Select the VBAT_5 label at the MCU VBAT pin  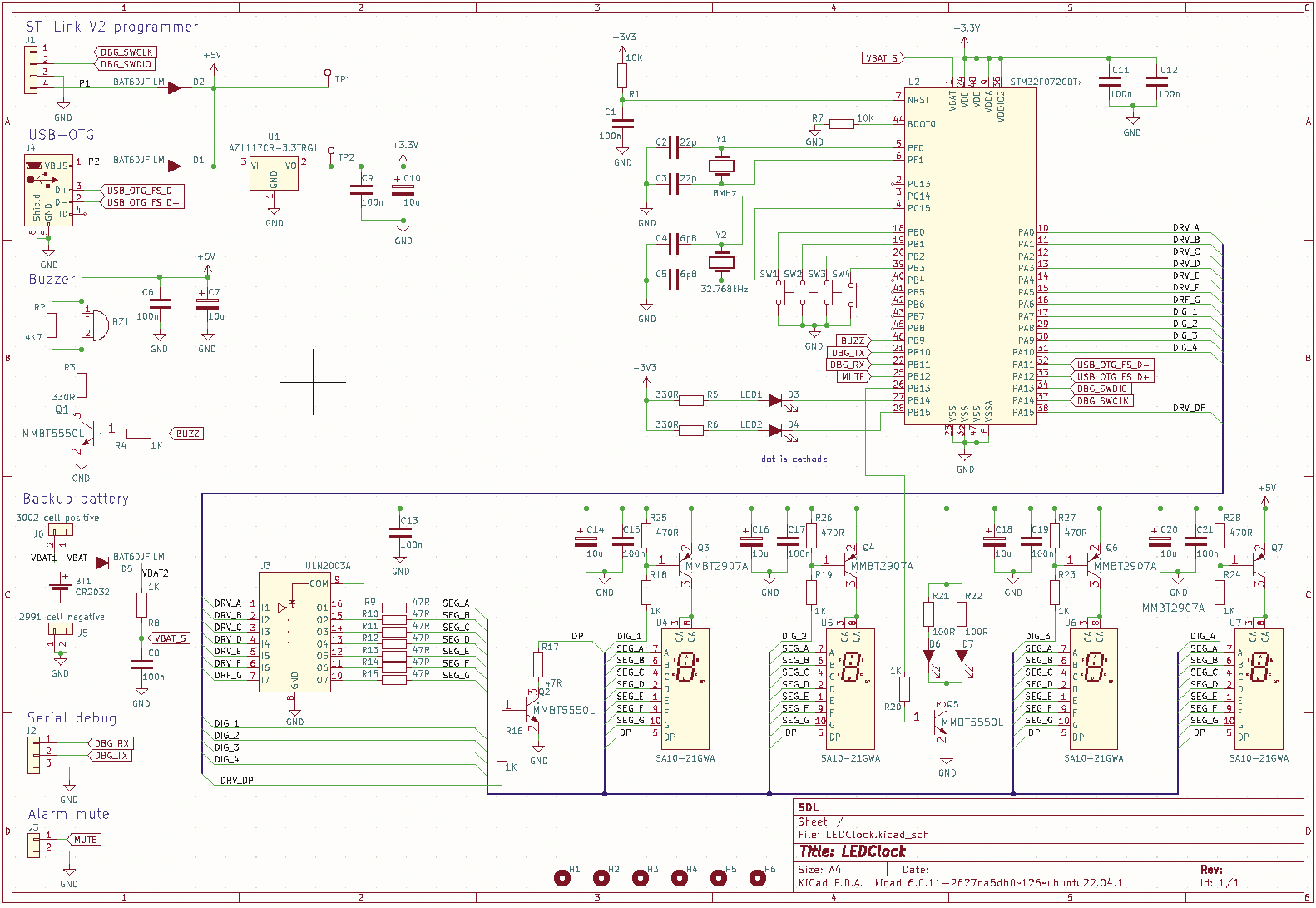coord(883,58)
